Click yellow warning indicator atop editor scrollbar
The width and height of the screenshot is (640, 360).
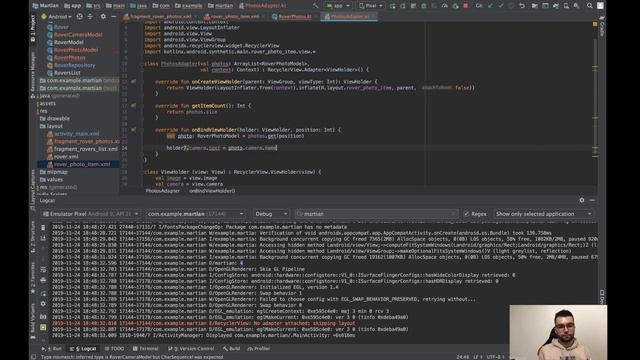point(595,24)
